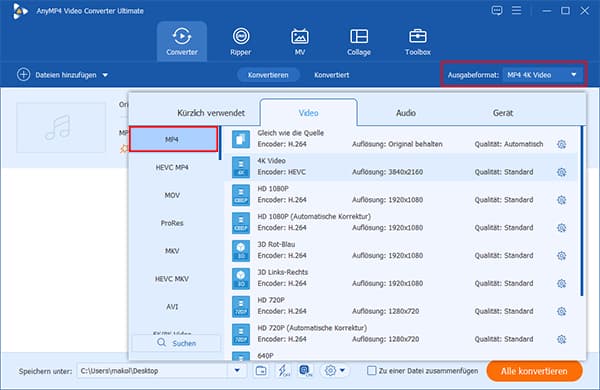The height and width of the screenshot is (390, 600).
Task: Open settings gear for HD 1080P (Automatische Korrektur)
Action: point(561,228)
